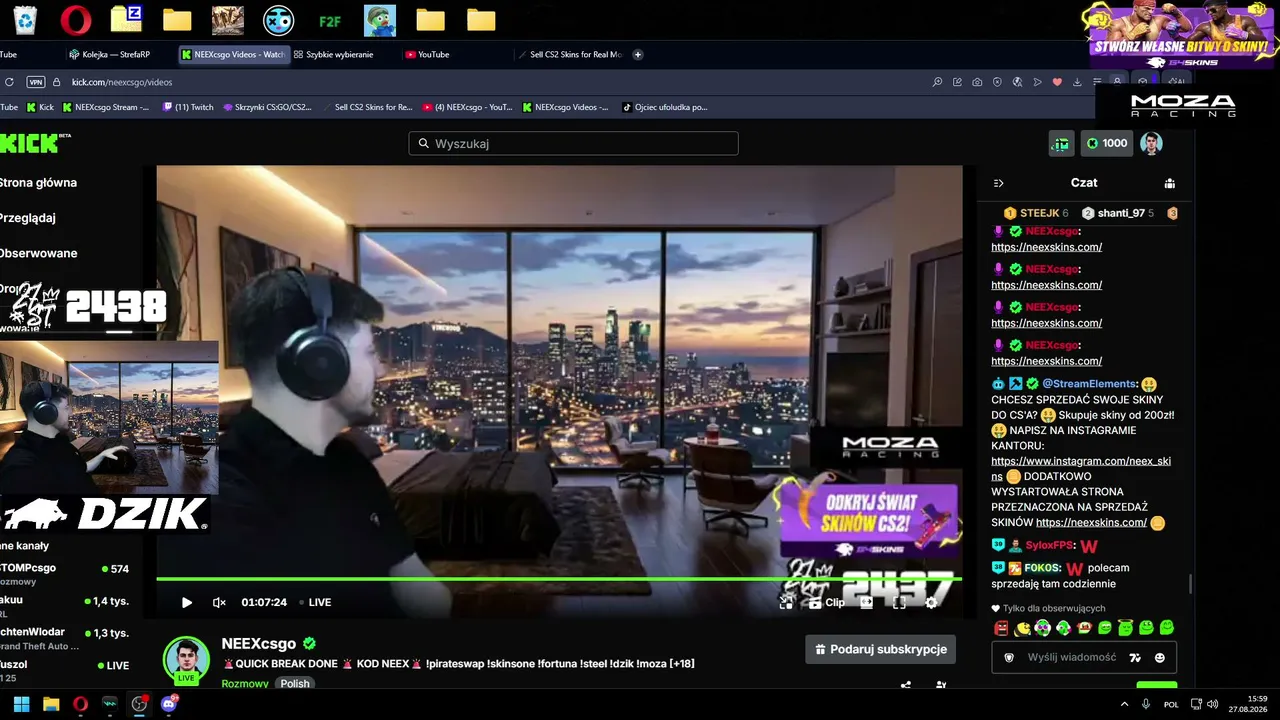Unmute the video player volume
The image size is (1280, 720).
click(x=219, y=602)
